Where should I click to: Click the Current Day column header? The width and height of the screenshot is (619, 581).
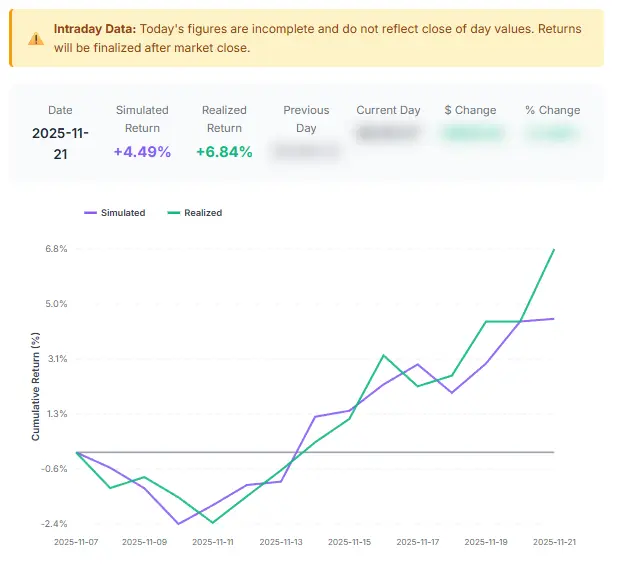388,110
